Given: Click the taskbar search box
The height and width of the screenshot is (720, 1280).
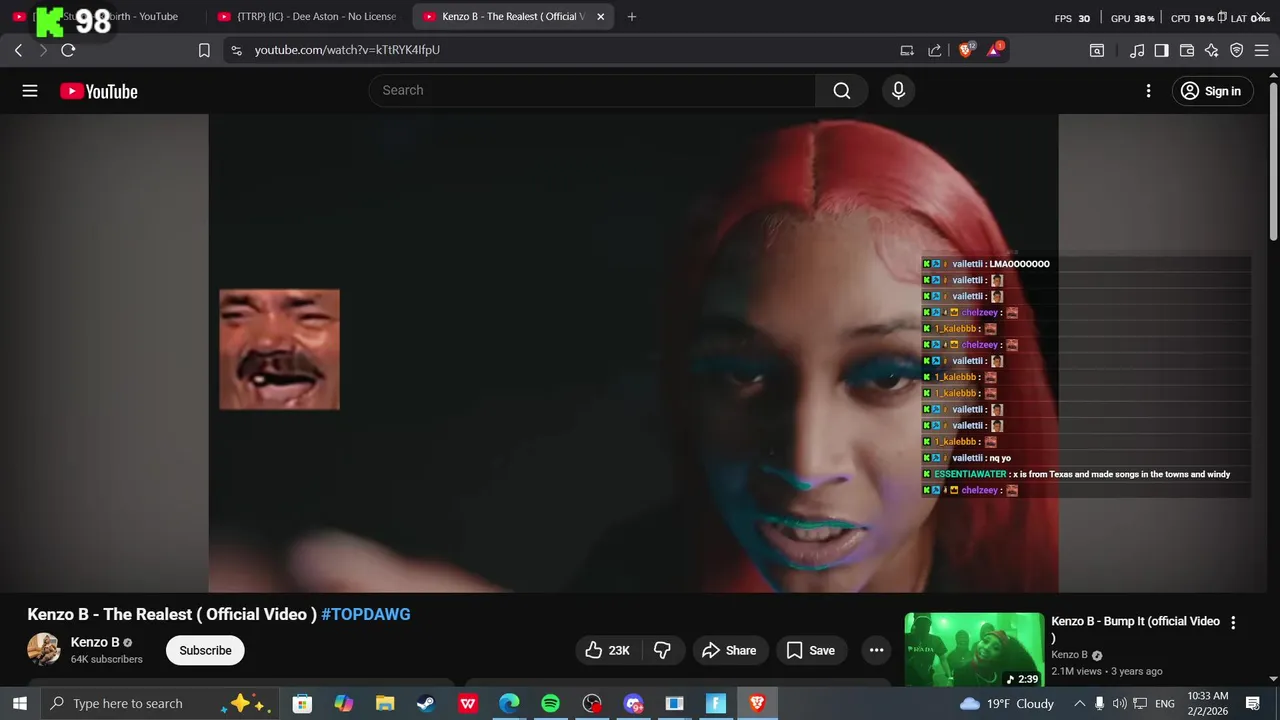Looking at the screenshot, I should tap(158, 703).
